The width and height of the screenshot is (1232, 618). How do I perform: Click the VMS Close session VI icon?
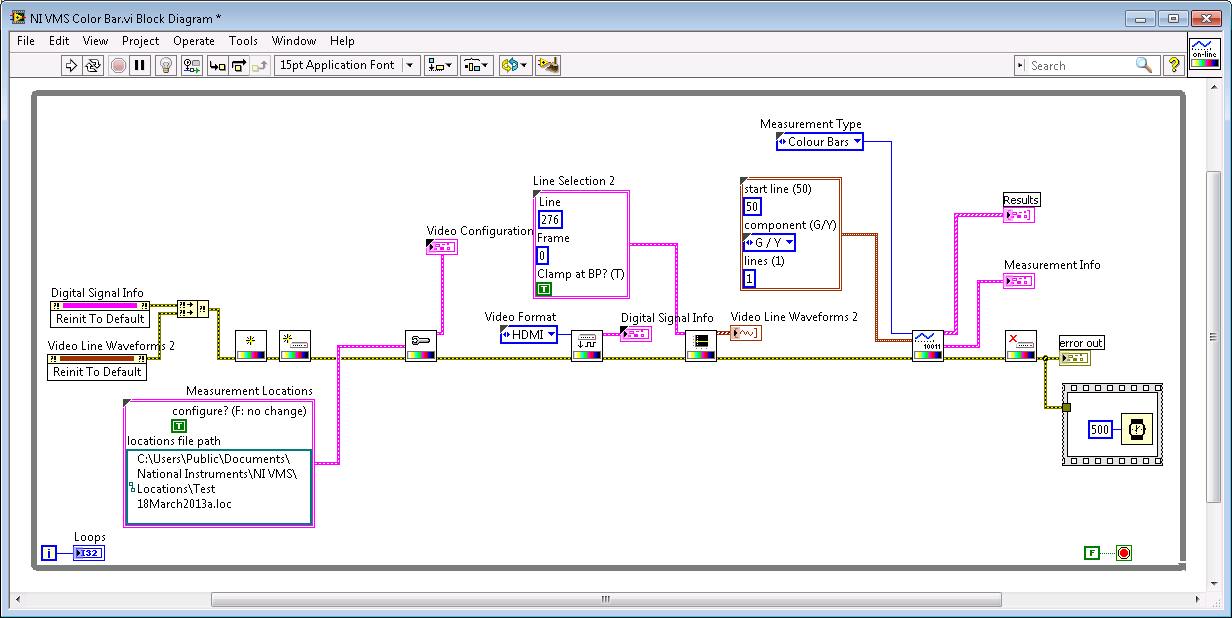coord(1021,346)
